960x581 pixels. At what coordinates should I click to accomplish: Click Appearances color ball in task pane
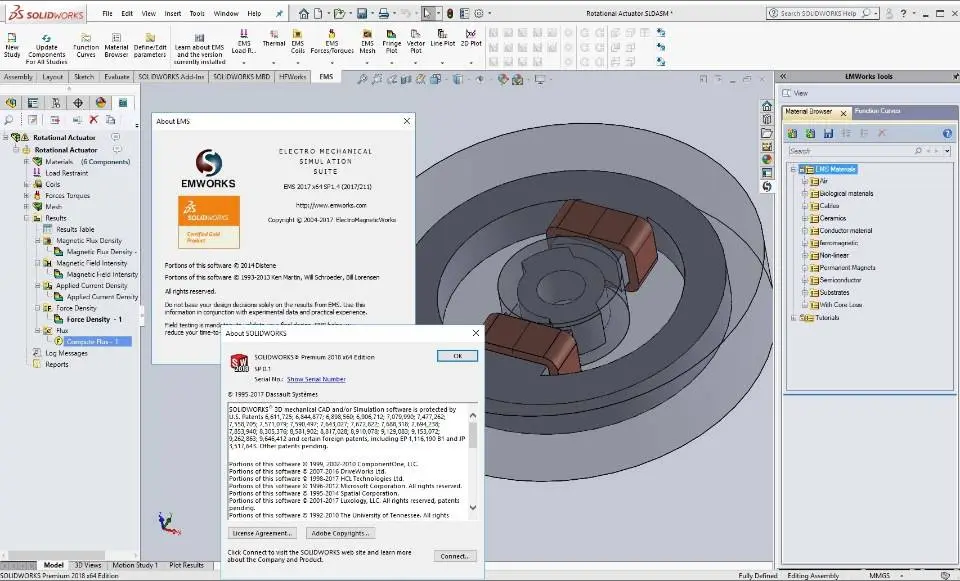767,159
